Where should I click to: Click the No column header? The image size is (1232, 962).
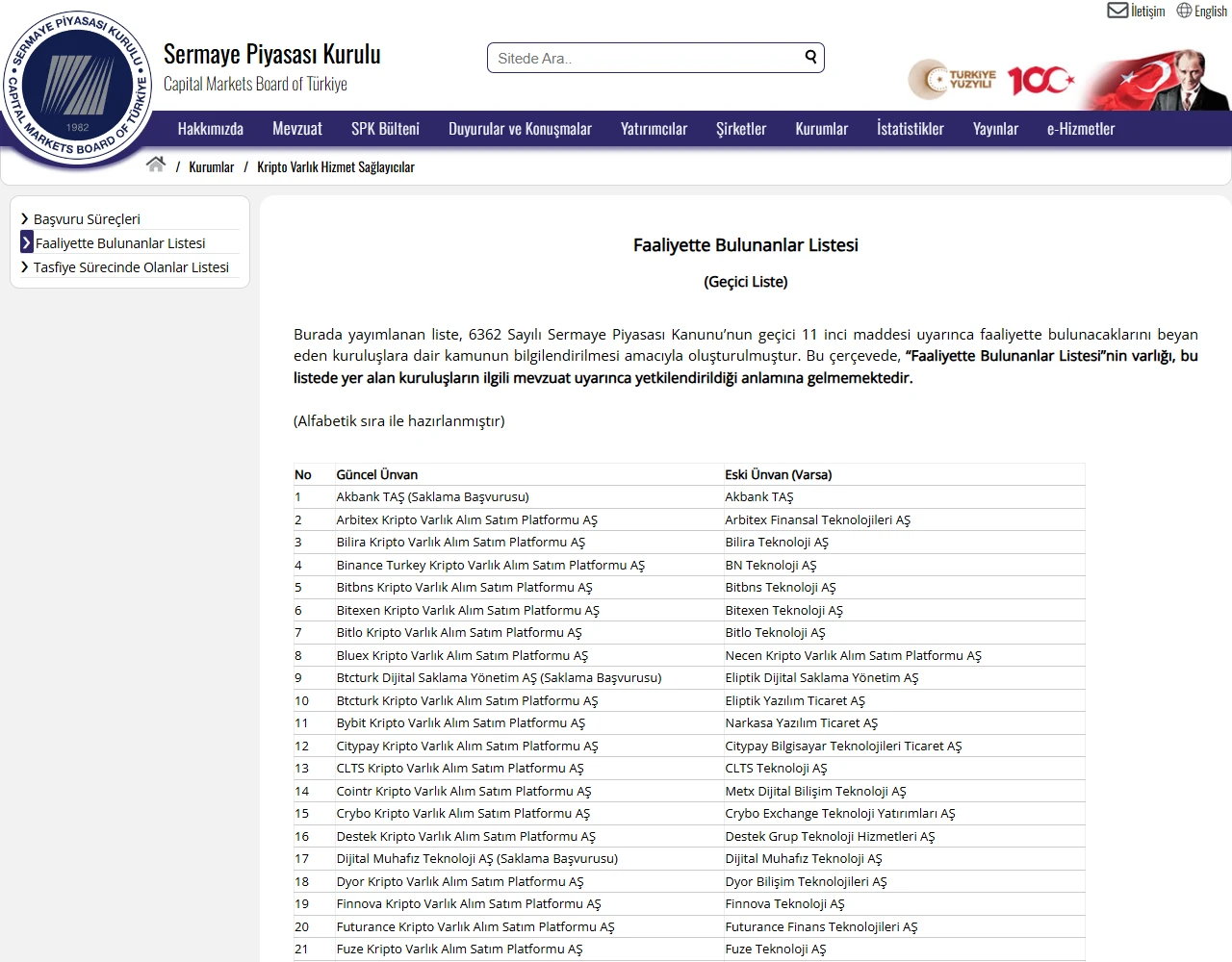coord(303,475)
